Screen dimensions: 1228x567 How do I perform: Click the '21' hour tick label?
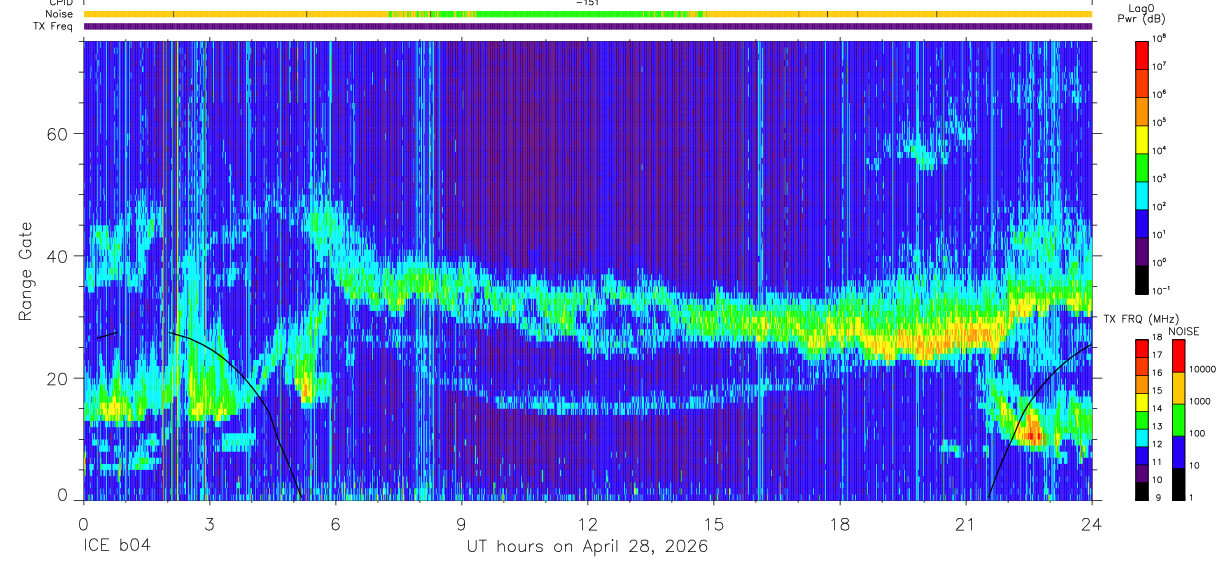click(x=966, y=523)
